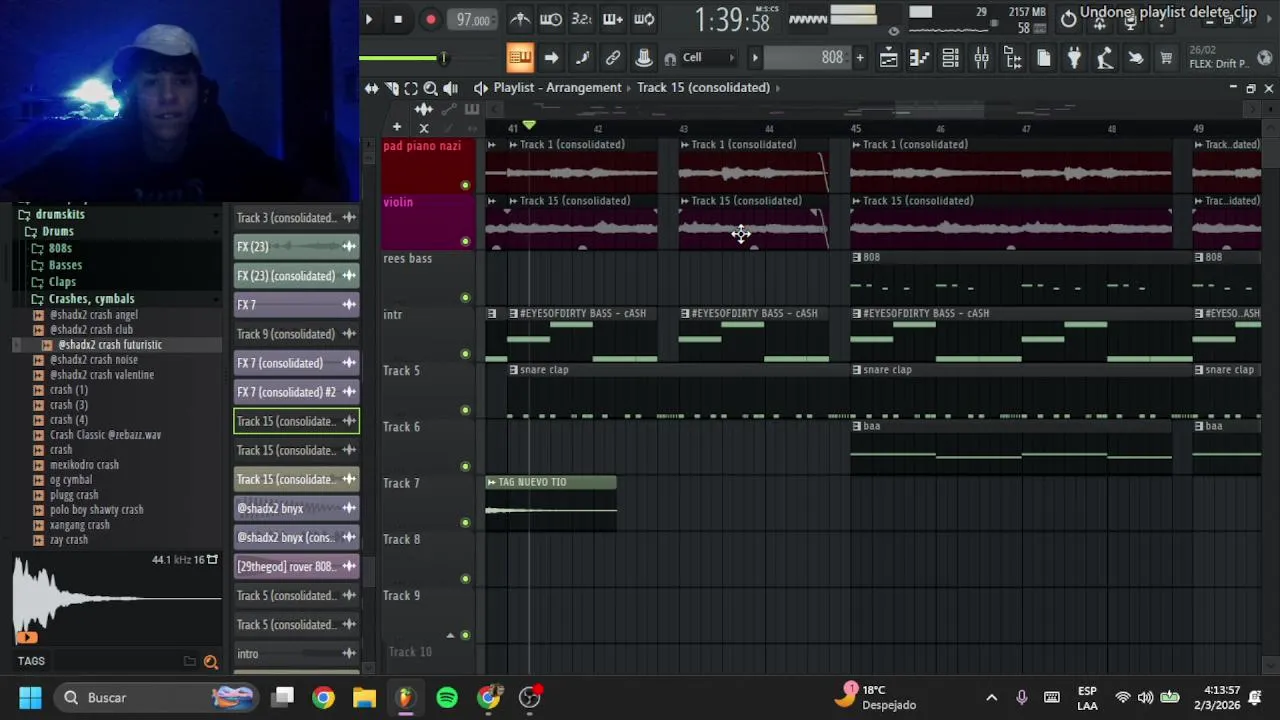The image size is (1280, 720).
Task: Click the playlist playhead marker
Action: [x=529, y=125]
